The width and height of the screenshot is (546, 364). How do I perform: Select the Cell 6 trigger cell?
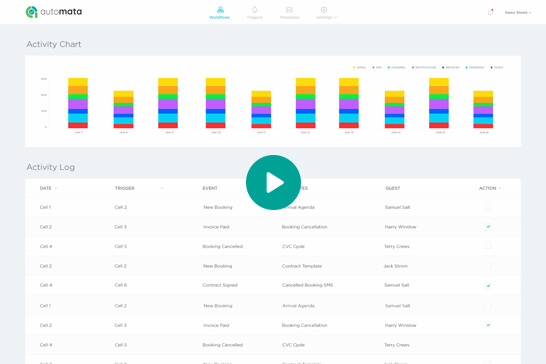click(x=121, y=285)
